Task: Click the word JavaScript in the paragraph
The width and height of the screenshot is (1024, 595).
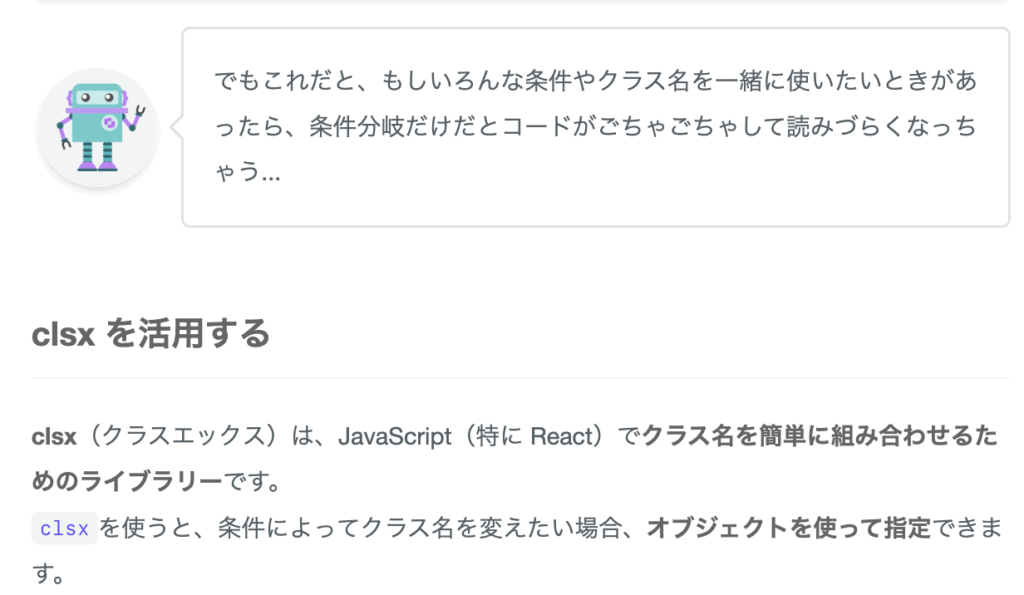Action: (394, 436)
